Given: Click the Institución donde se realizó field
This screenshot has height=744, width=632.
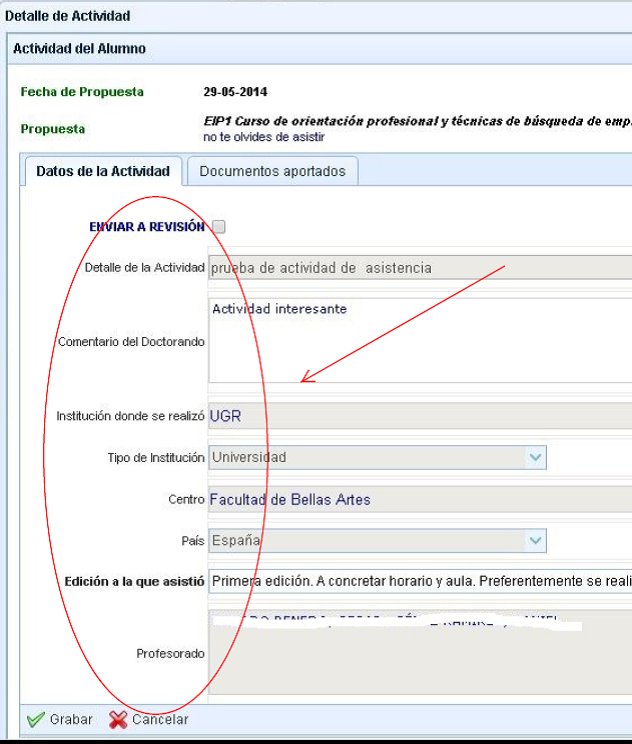Looking at the screenshot, I should (x=420, y=416).
